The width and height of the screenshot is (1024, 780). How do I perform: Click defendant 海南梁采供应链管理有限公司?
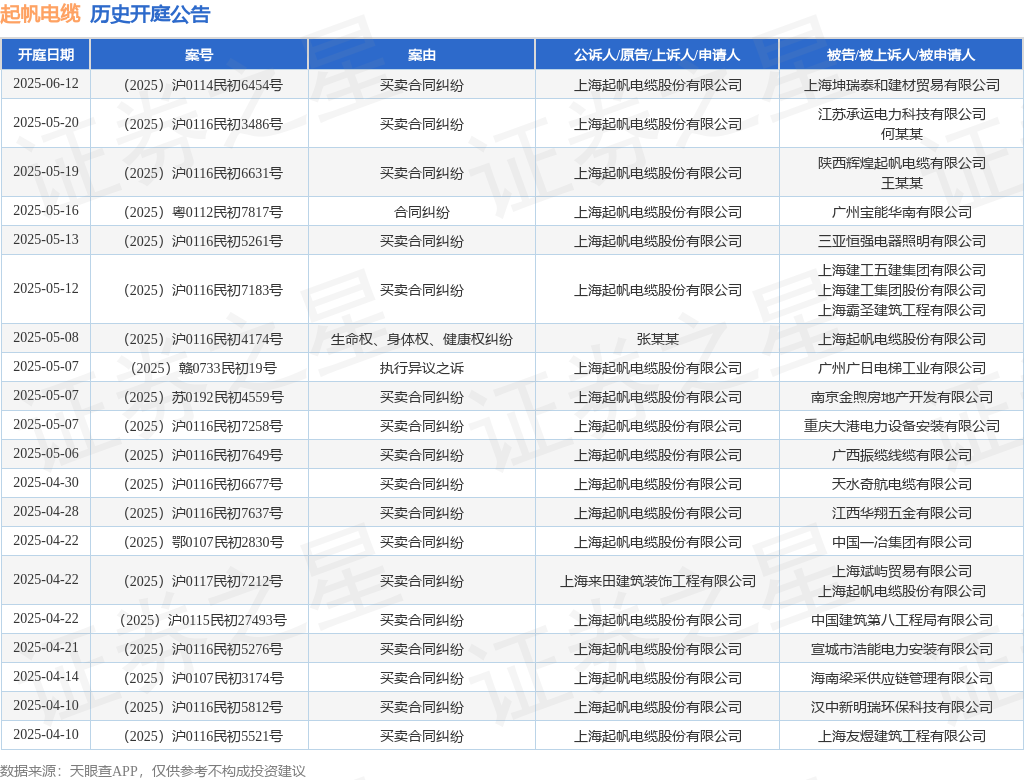[x=901, y=678]
